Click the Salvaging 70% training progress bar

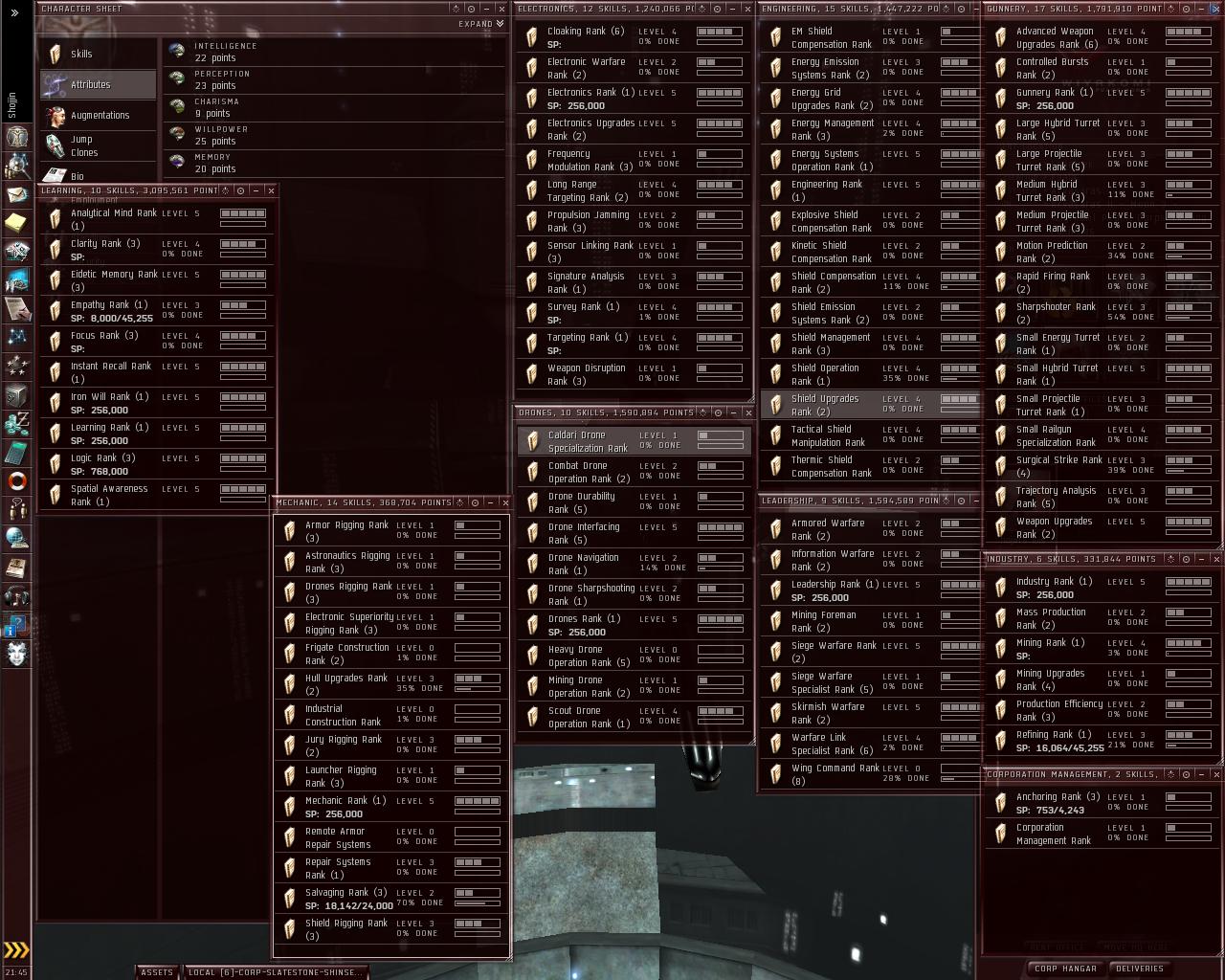(477, 903)
